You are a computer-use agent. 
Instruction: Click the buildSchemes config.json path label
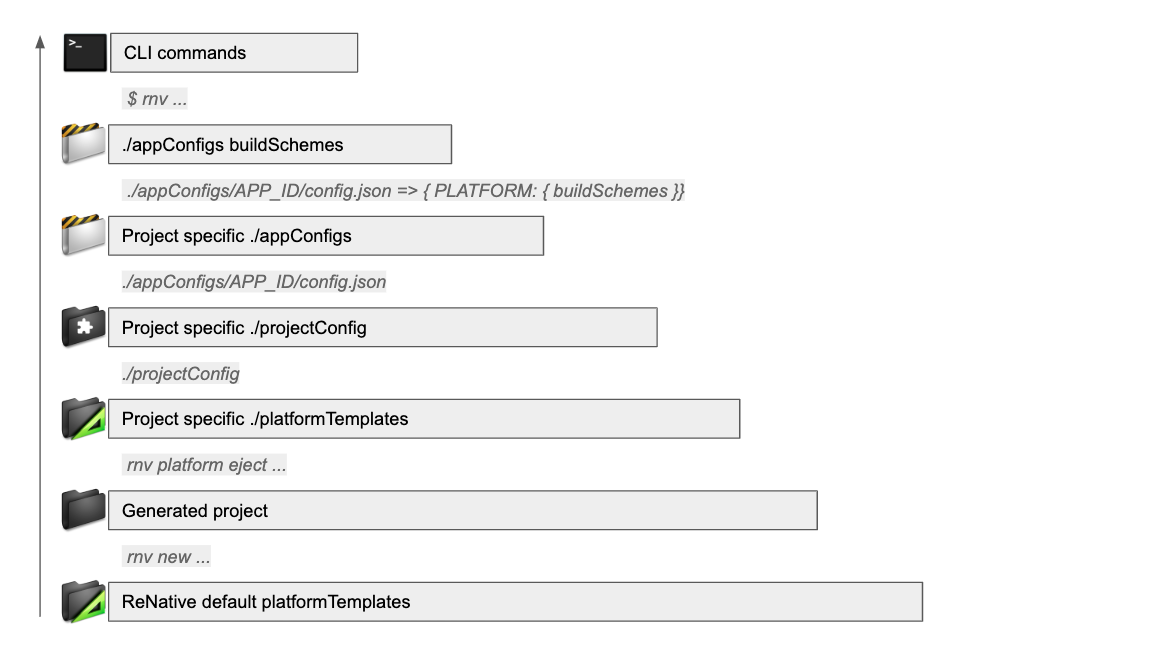point(404,191)
